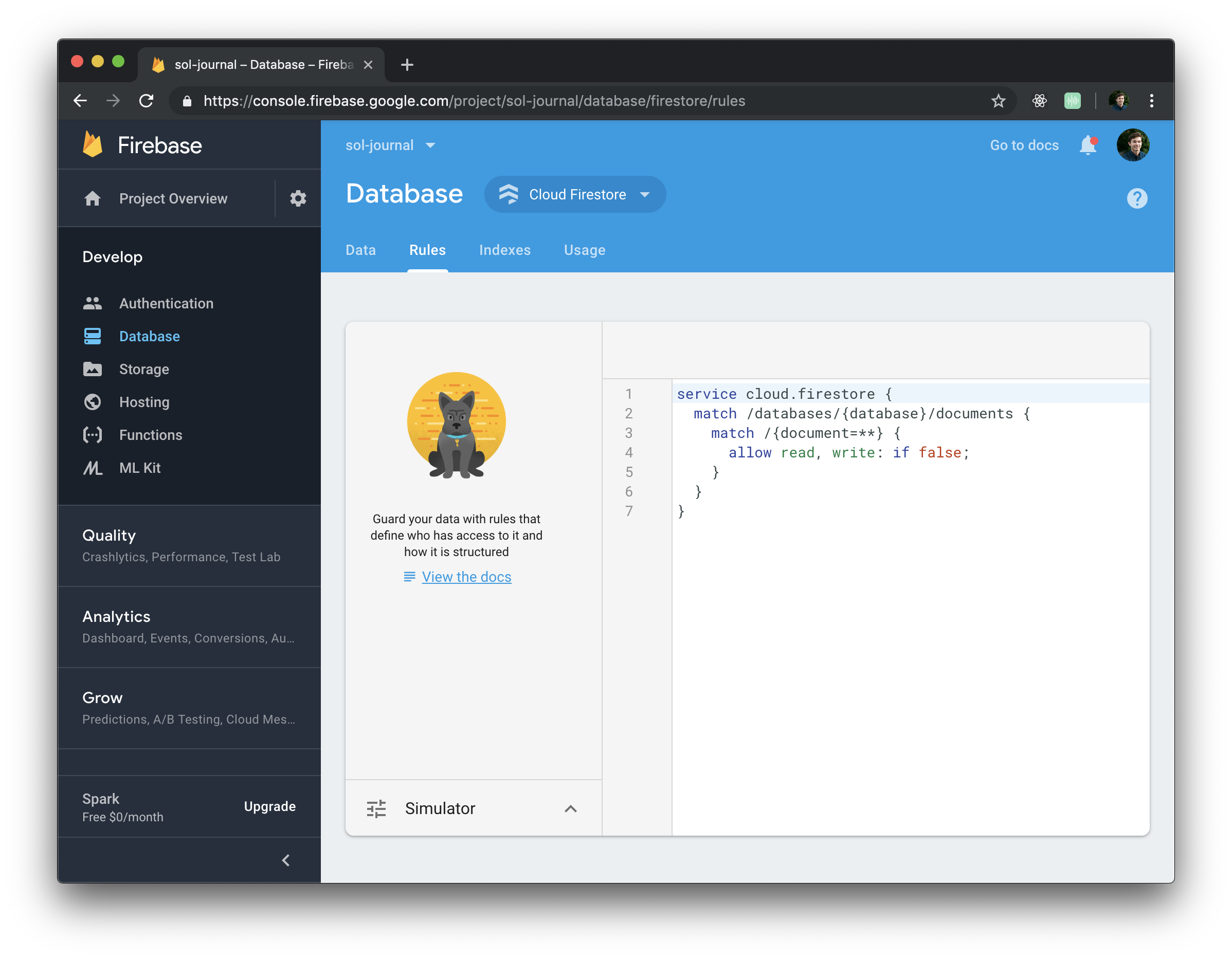Click the notifications bell icon

pyautogui.click(x=1088, y=145)
